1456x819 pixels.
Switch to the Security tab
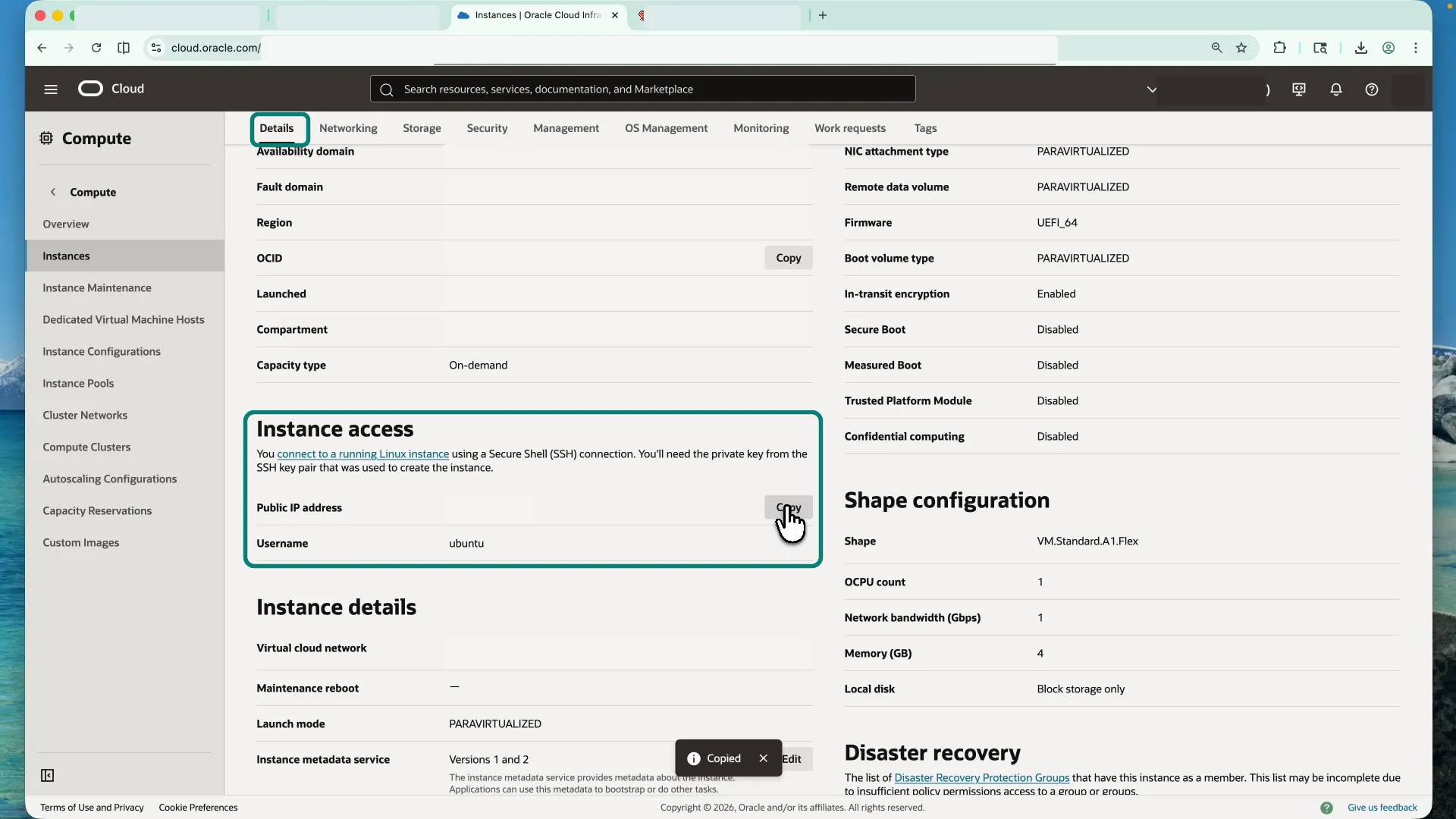(487, 128)
